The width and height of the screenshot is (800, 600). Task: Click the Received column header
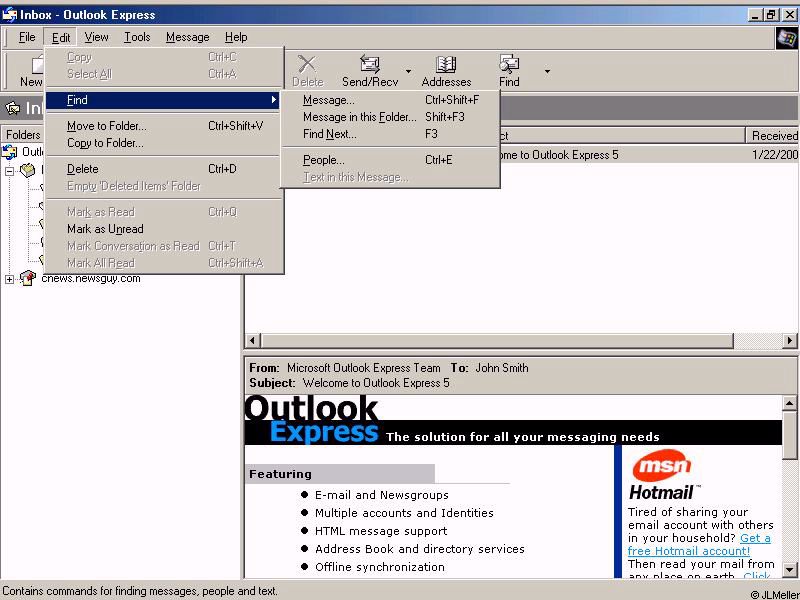tap(772, 136)
